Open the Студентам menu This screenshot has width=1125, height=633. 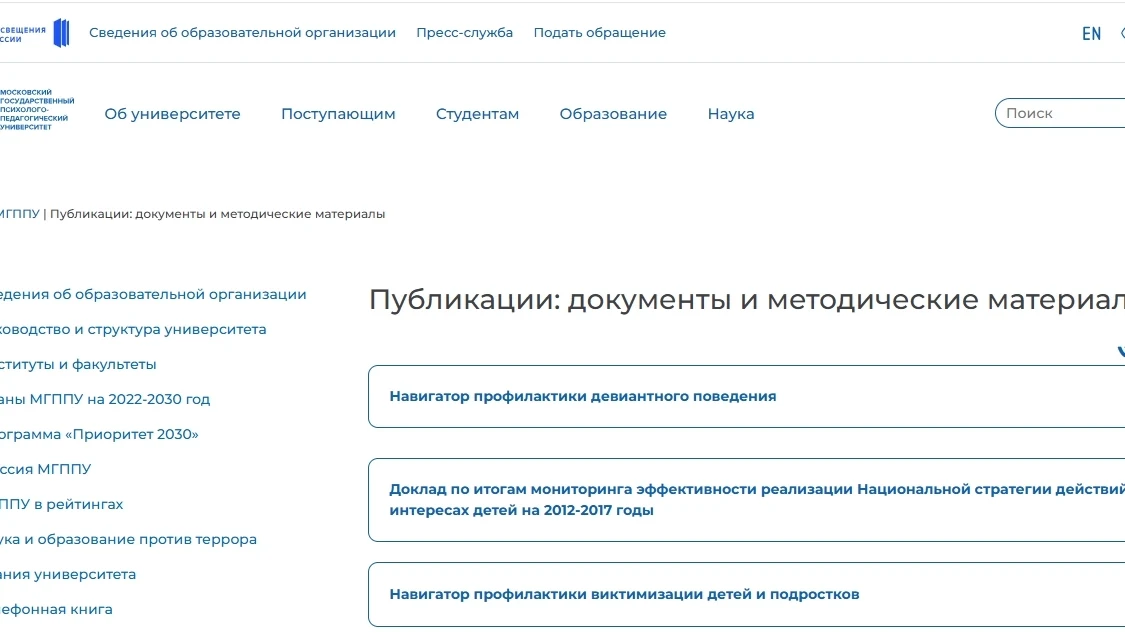coord(477,113)
